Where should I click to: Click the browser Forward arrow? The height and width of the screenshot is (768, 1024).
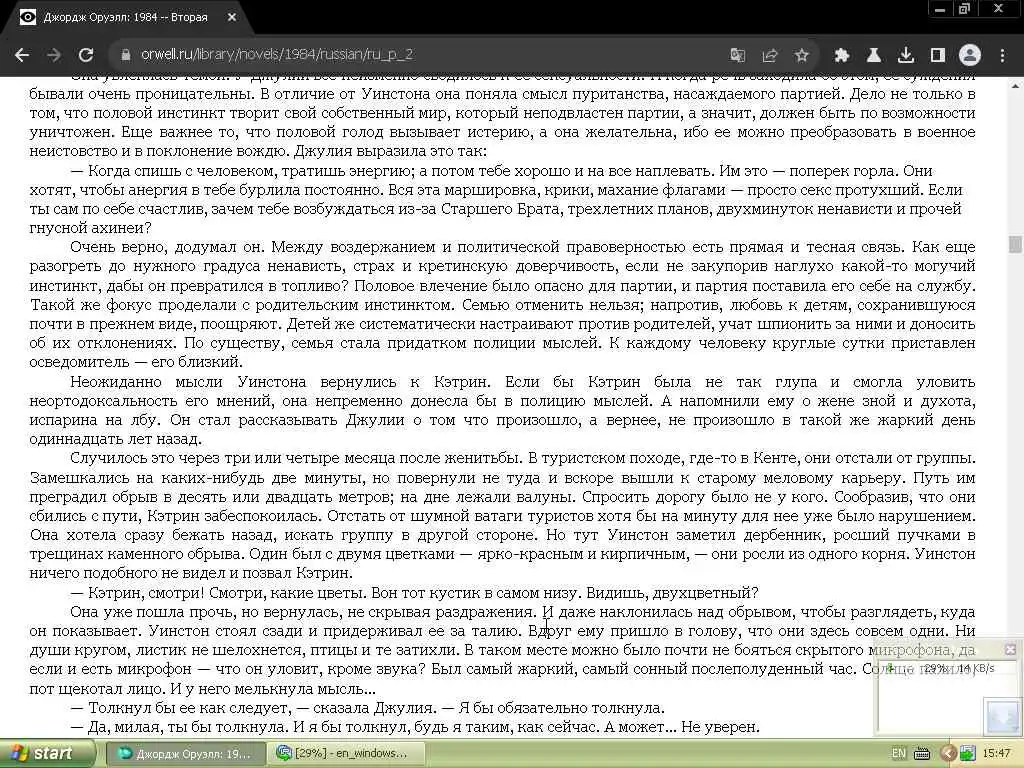pos(54,55)
